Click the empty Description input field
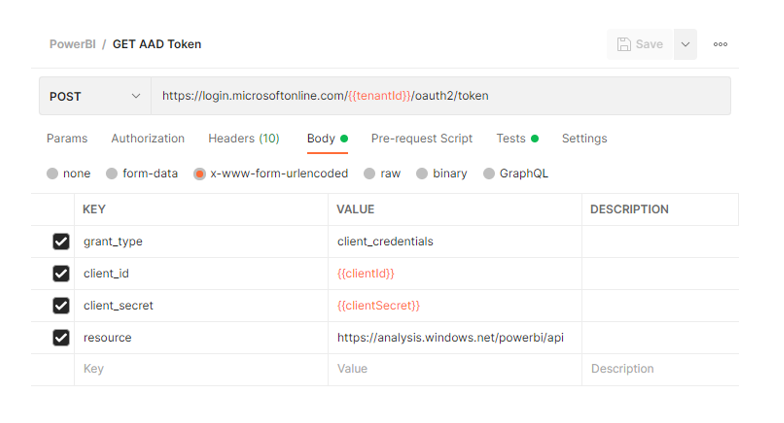784x423 pixels. pos(660,369)
